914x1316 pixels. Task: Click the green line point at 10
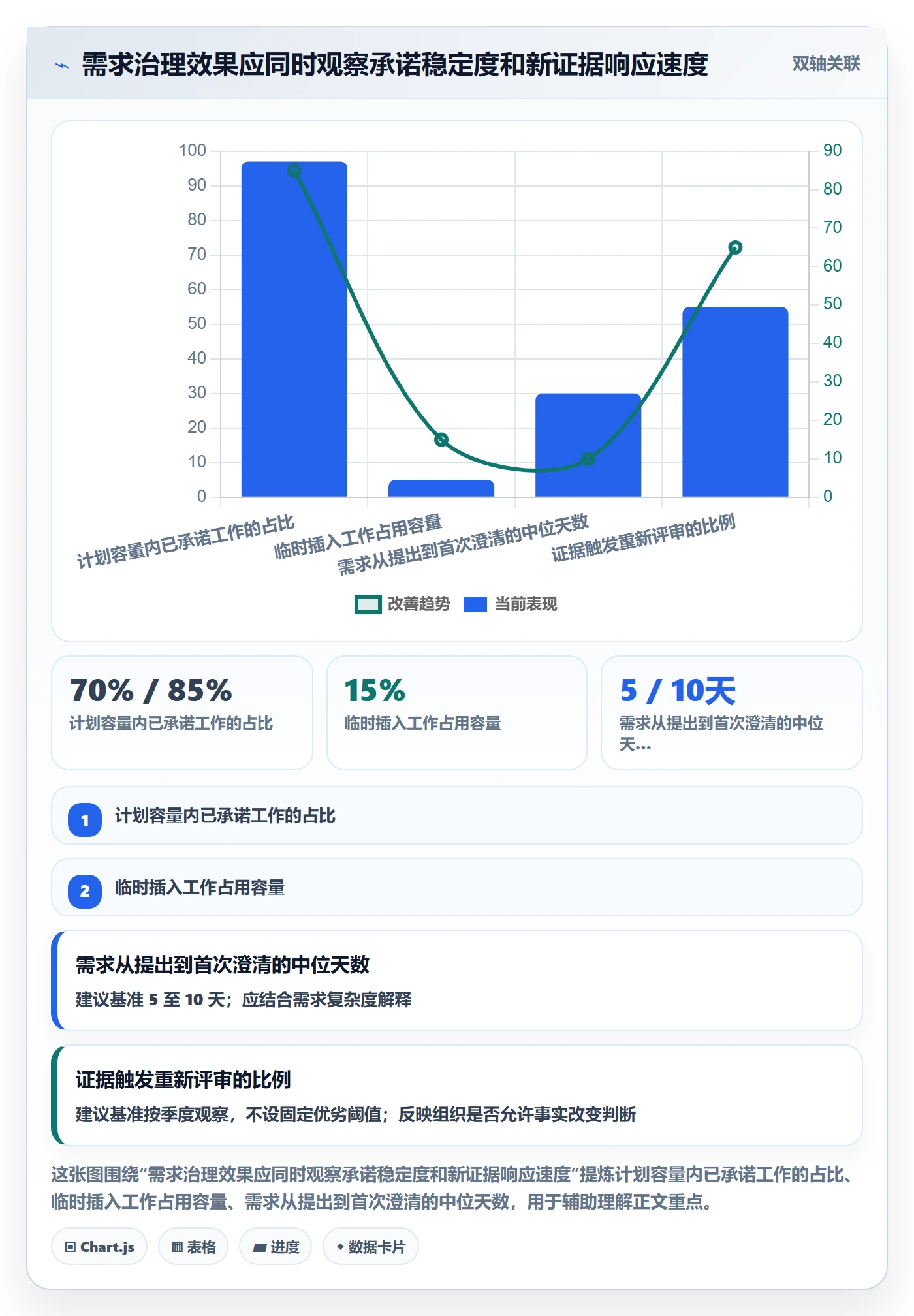point(588,459)
